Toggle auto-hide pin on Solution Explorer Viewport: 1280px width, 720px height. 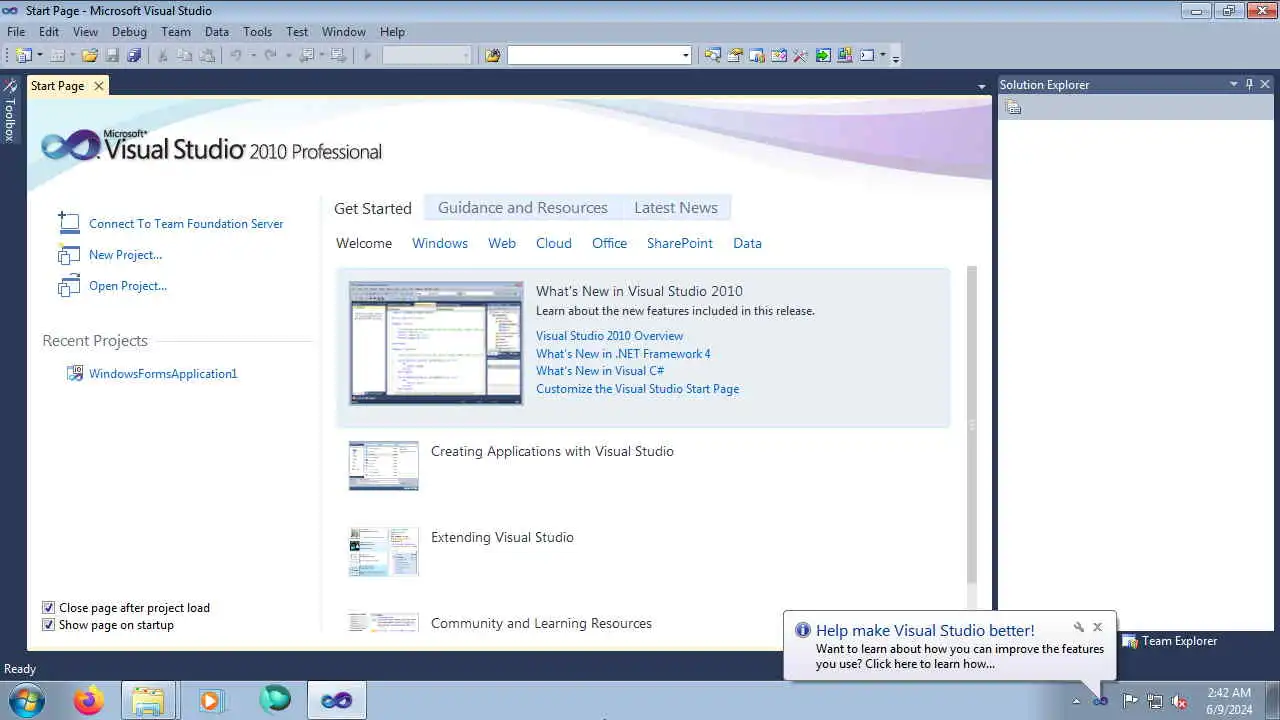1249,85
